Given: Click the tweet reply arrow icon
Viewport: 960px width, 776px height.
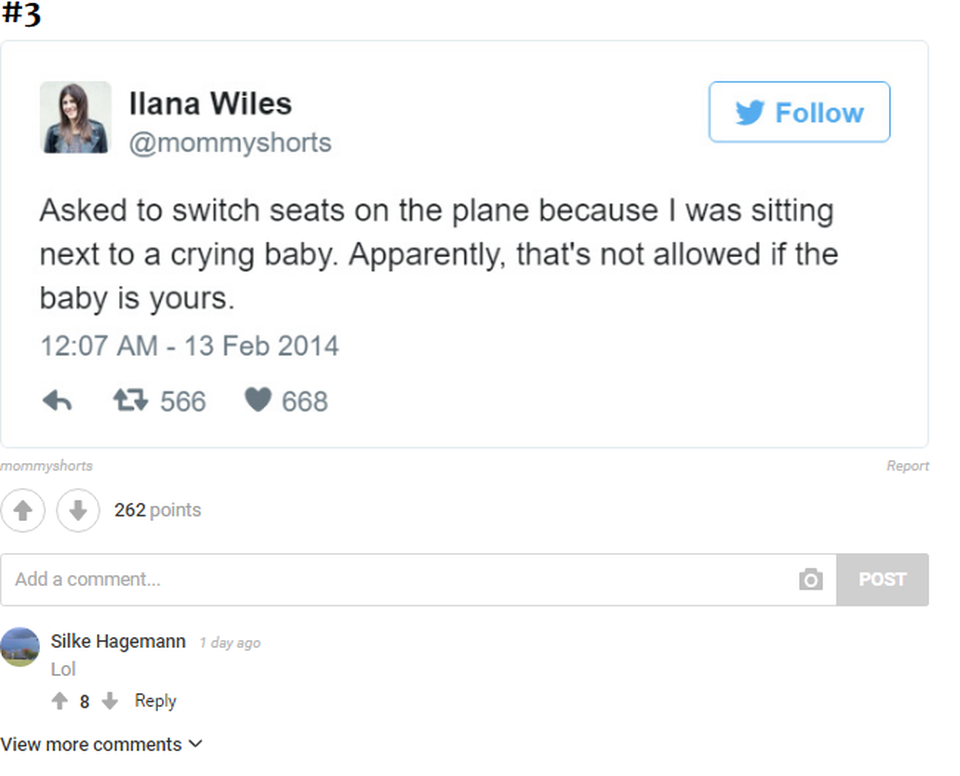Looking at the screenshot, I should 57,401.
